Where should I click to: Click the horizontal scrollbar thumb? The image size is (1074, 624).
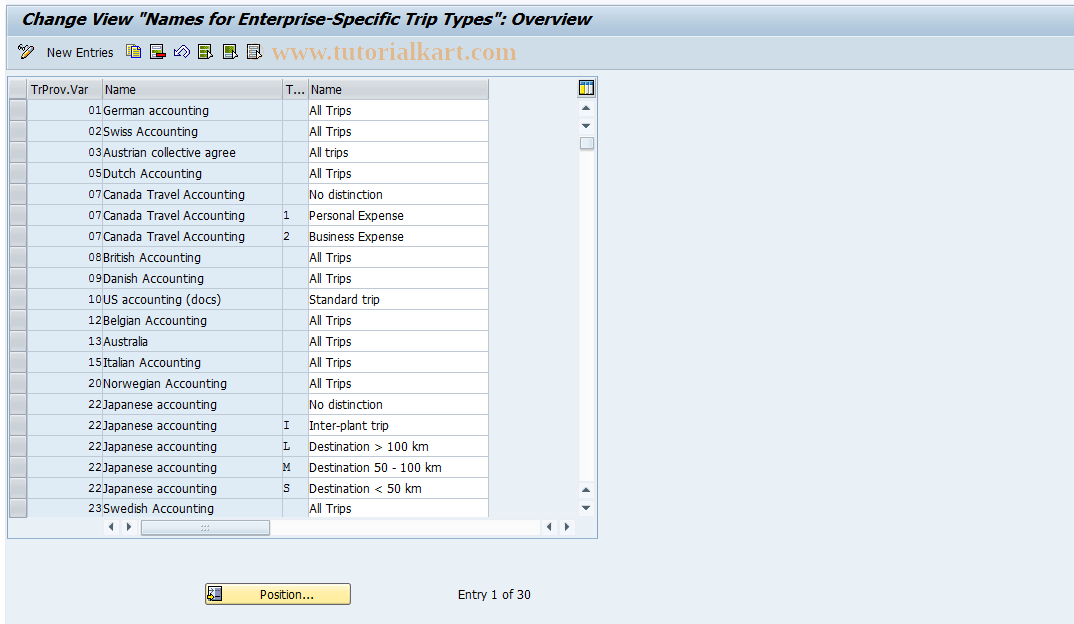tap(205, 527)
